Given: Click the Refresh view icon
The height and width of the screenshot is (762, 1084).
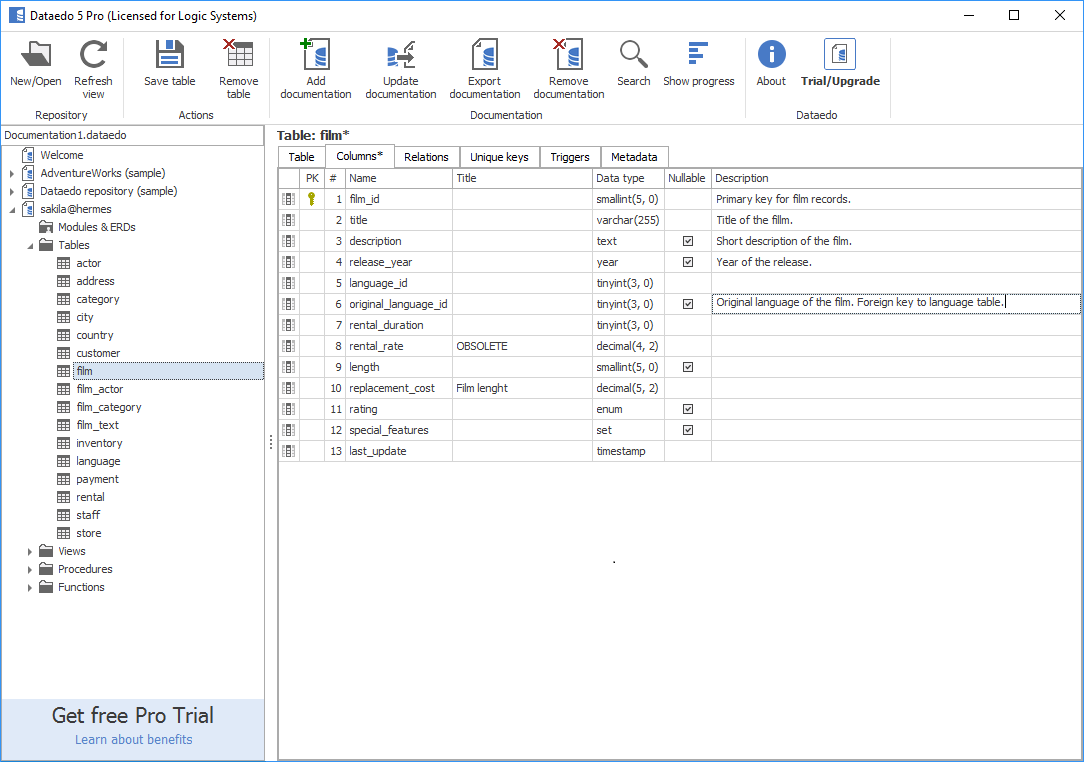Looking at the screenshot, I should tap(93, 56).
